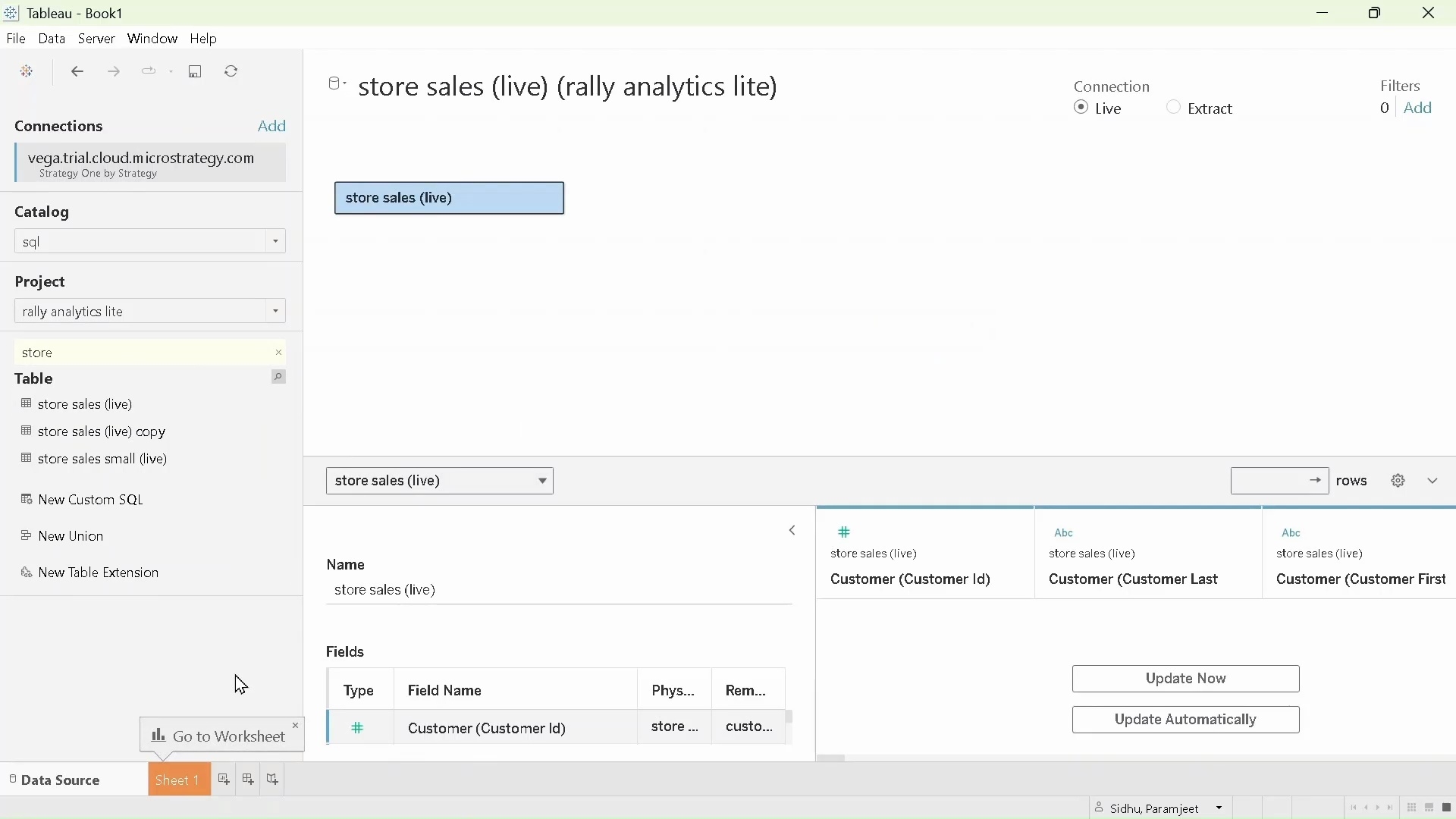
Task: Open data grid settings gear icon
Action: (x=1398, y=481)
